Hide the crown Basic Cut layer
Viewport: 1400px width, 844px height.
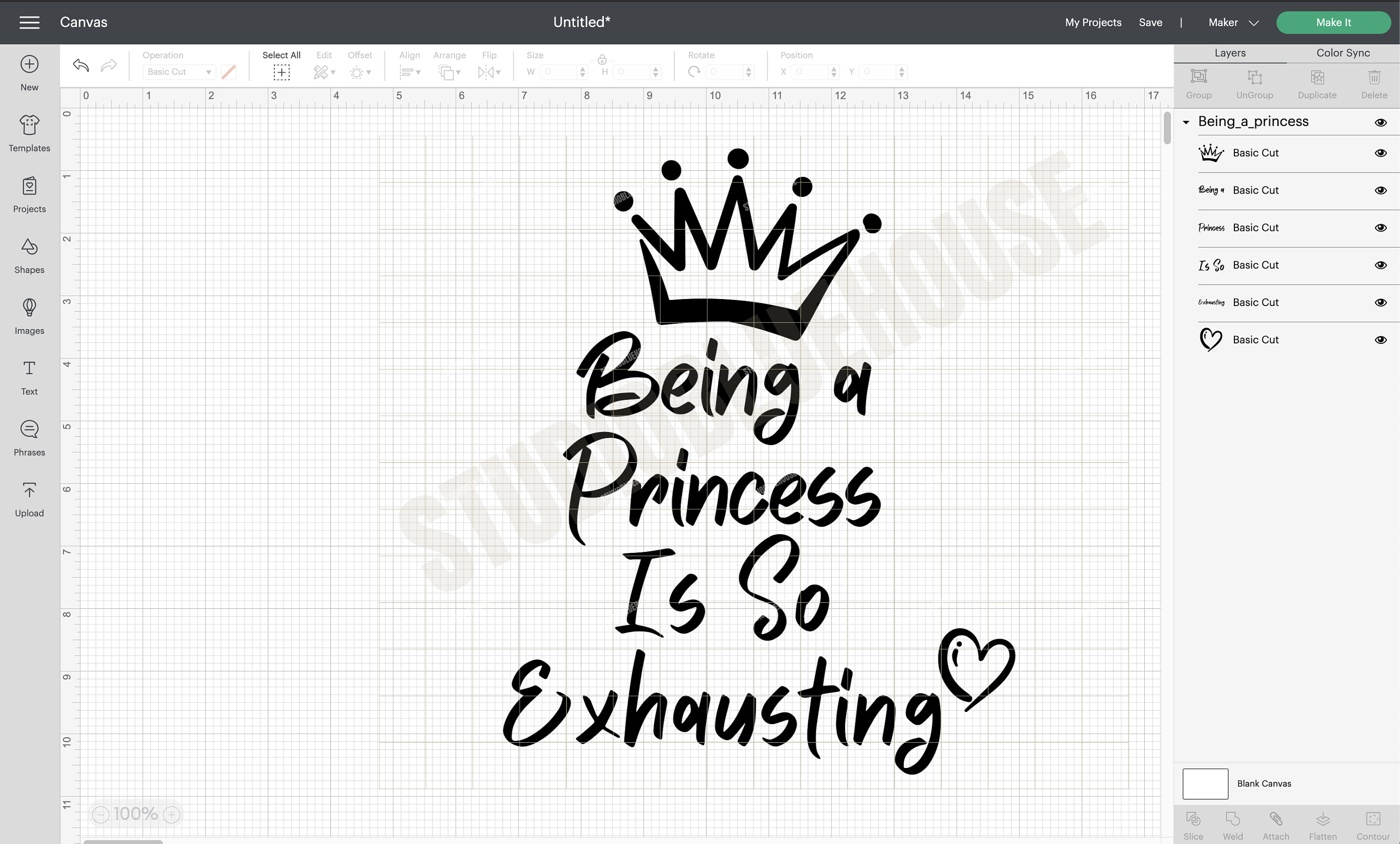pos(1380,153)
